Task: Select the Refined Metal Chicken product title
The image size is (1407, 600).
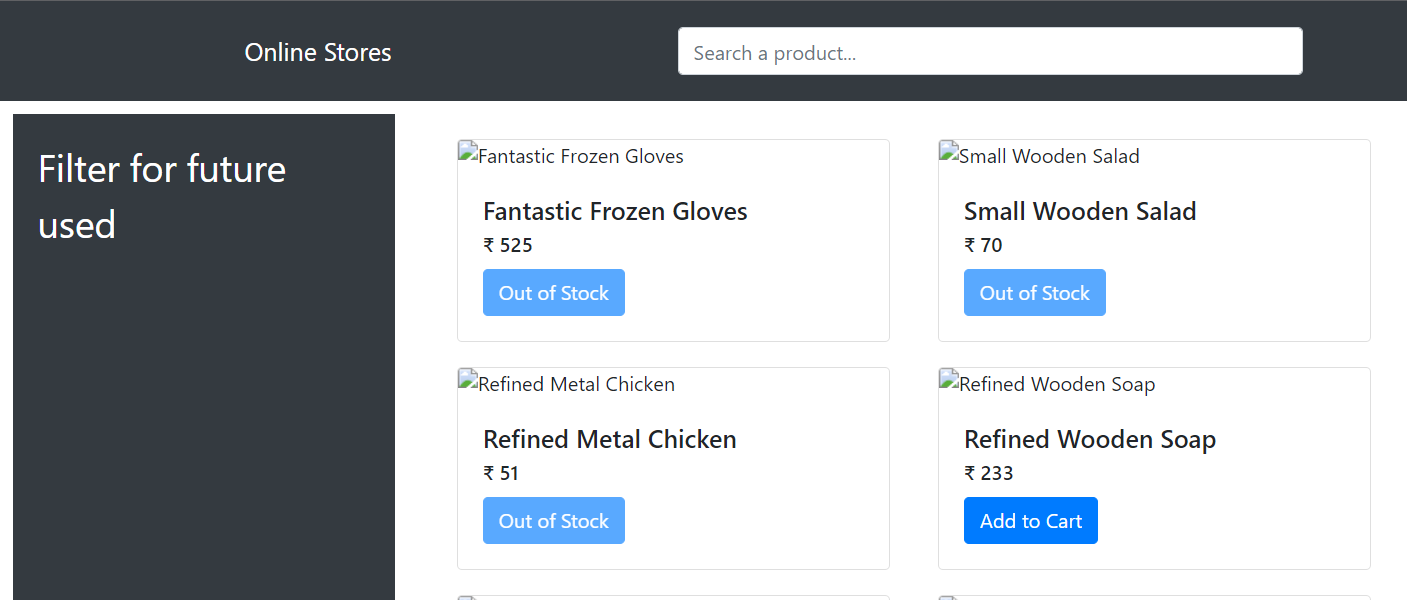Action: pos(609,440)
